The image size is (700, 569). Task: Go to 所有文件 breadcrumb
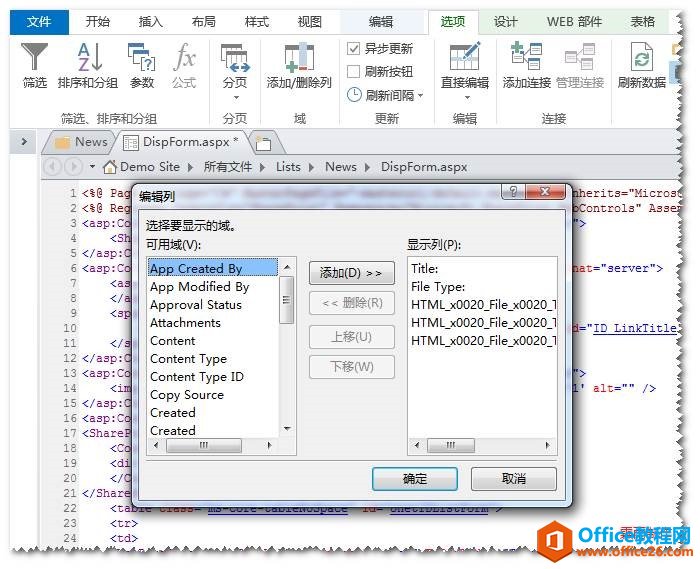pos(228,167)
